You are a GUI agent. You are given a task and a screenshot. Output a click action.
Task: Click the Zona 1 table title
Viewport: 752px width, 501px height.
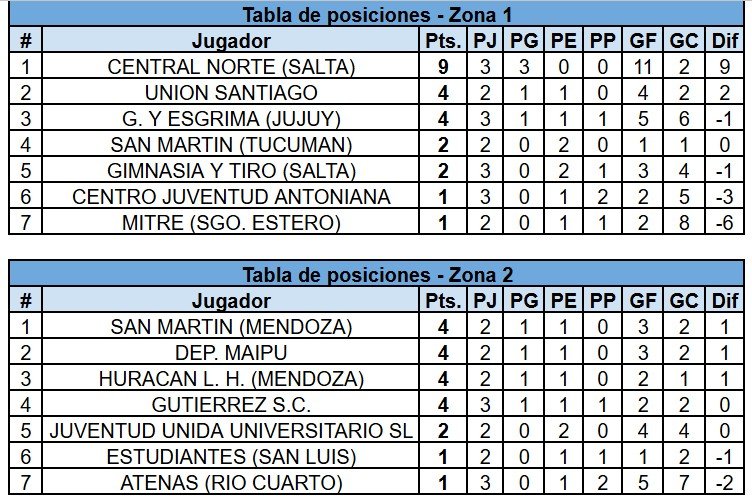pyautogui.click(x=377, y=14)
